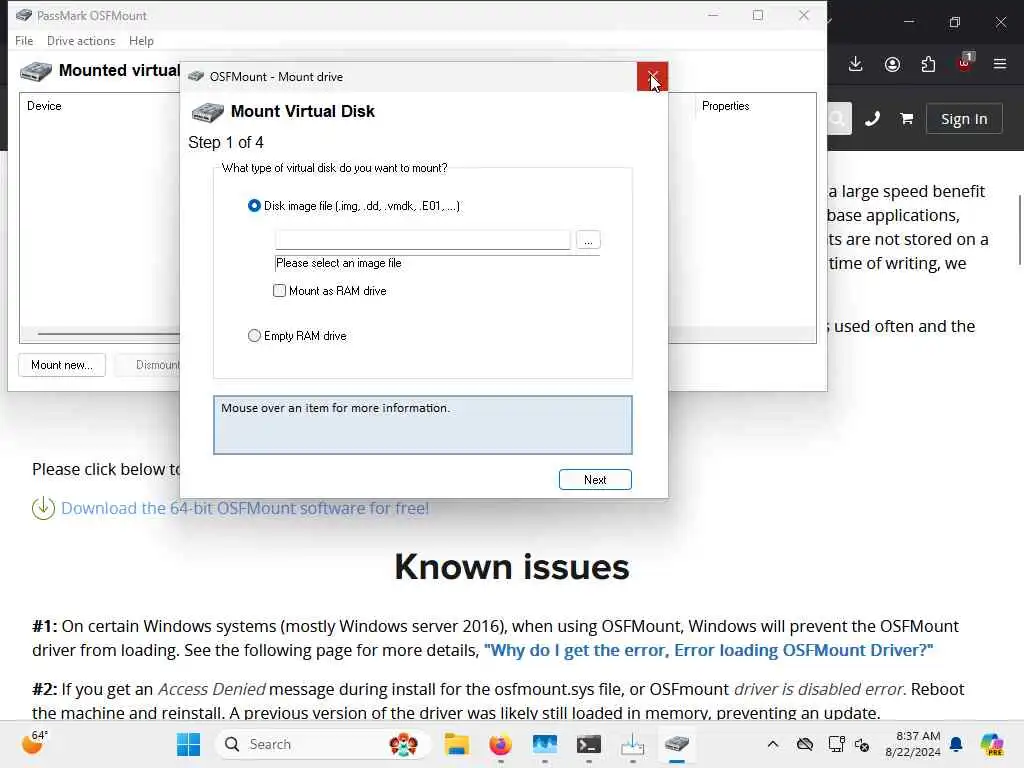Image resolution: width=1024 pixels, height=768 pixels.
Task: Open weather widget showing 64°
Action: pos(34,743)
